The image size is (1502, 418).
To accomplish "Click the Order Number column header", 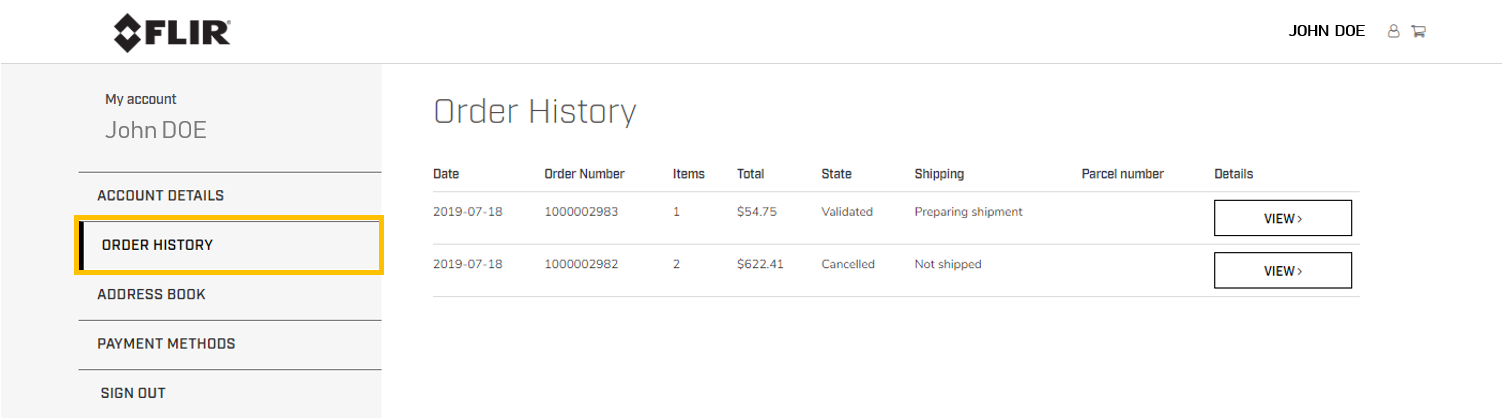I will click(x=584, y=174).
